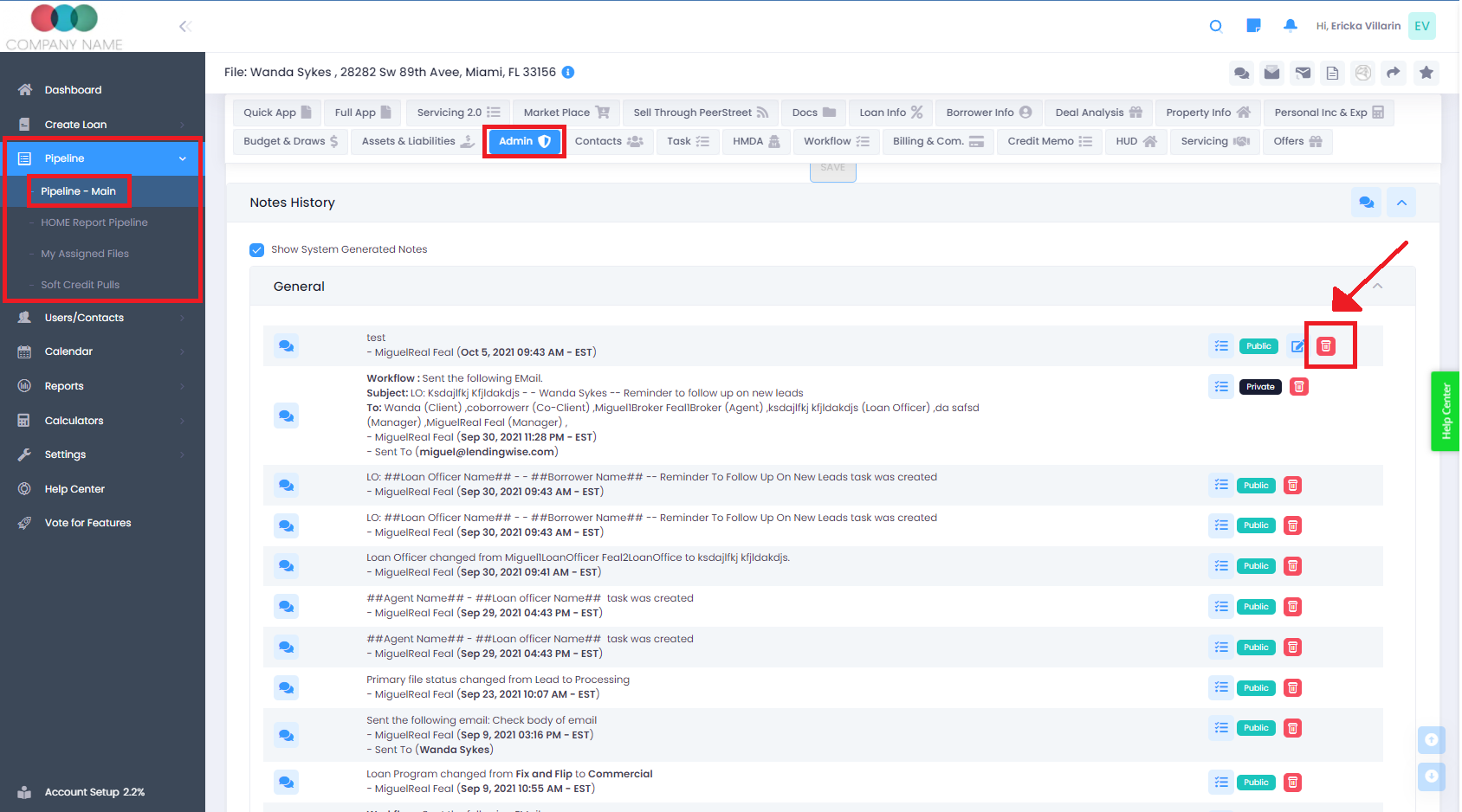Uncheck Show System Generated Notes
This screenshot has height=812, width=1462.
[257, 250]
